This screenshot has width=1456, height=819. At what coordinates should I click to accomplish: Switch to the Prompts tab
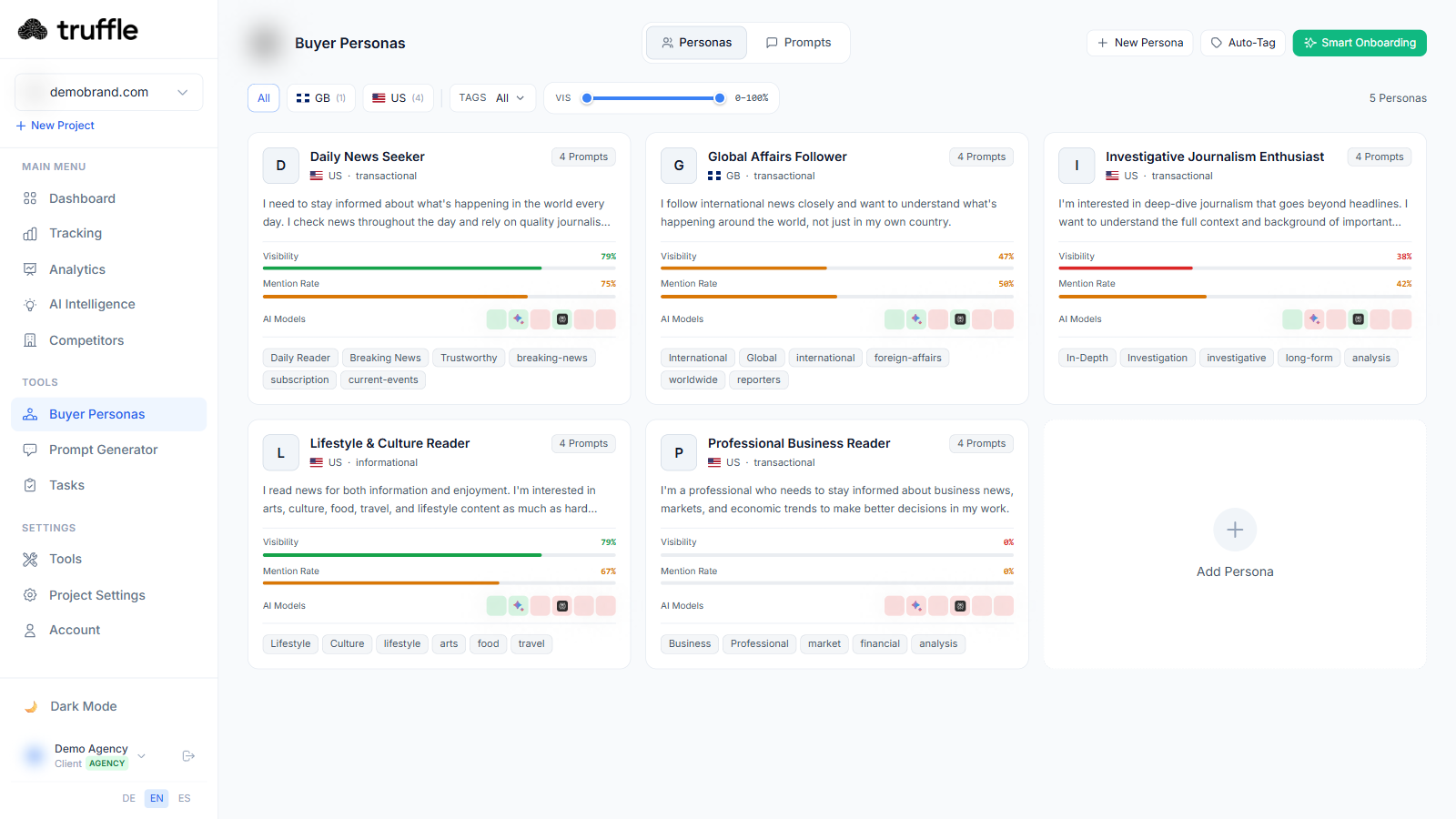[798, 43]
